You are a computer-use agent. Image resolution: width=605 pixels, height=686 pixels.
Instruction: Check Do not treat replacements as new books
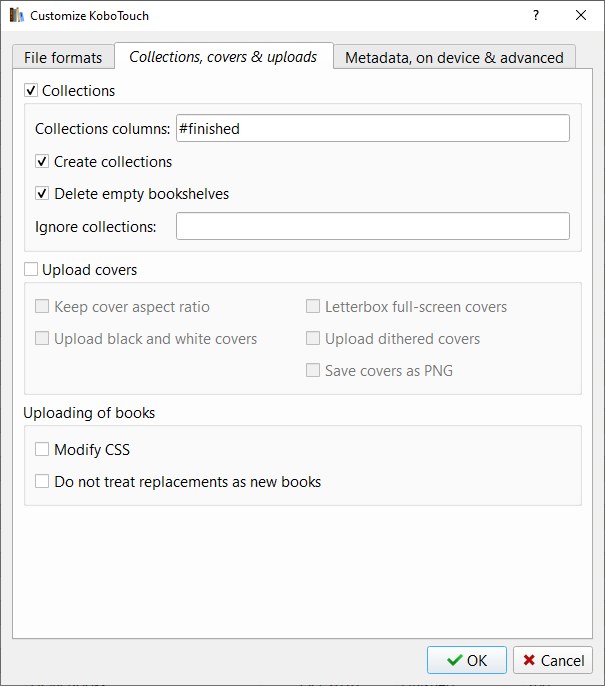coord(42,482)
